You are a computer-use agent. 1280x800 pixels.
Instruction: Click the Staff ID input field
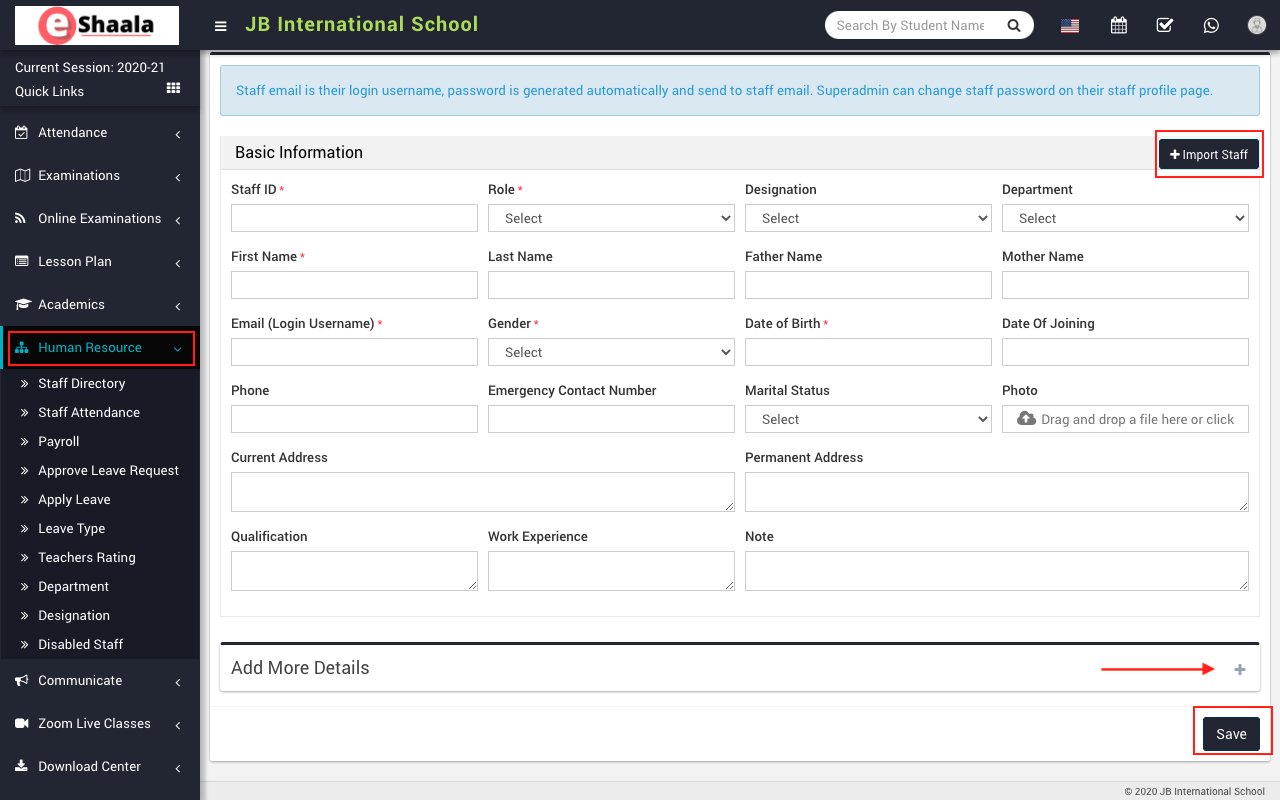tap(354, 218)
